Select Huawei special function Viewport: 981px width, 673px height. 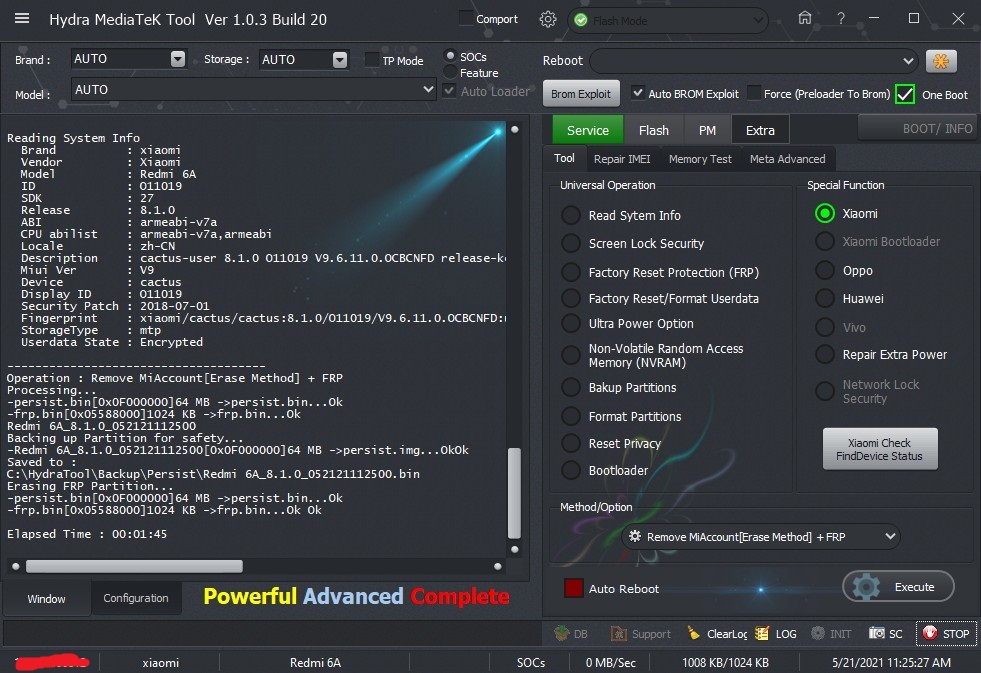coord(825,298)
